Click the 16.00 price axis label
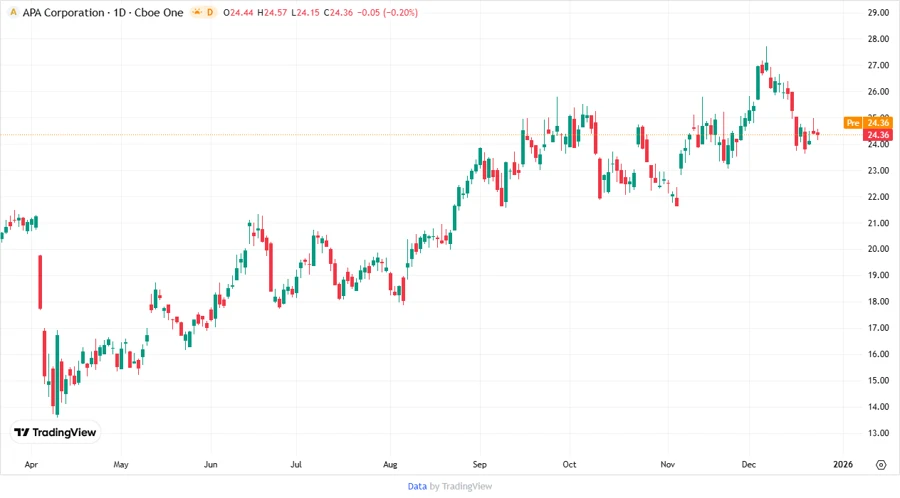Image resolution: width=900 pixels, height=498 pixels. (878, 354)
